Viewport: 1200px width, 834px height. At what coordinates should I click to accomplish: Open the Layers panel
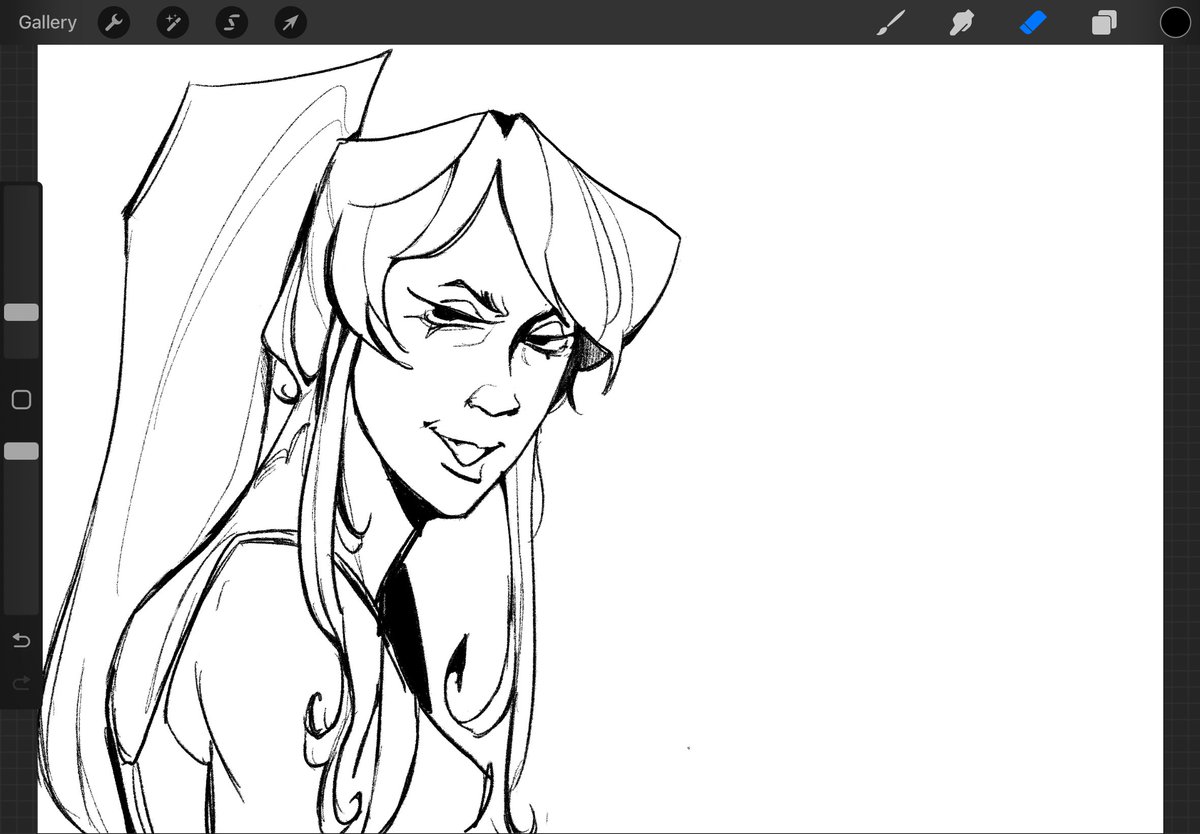(x=1105, y=22)
